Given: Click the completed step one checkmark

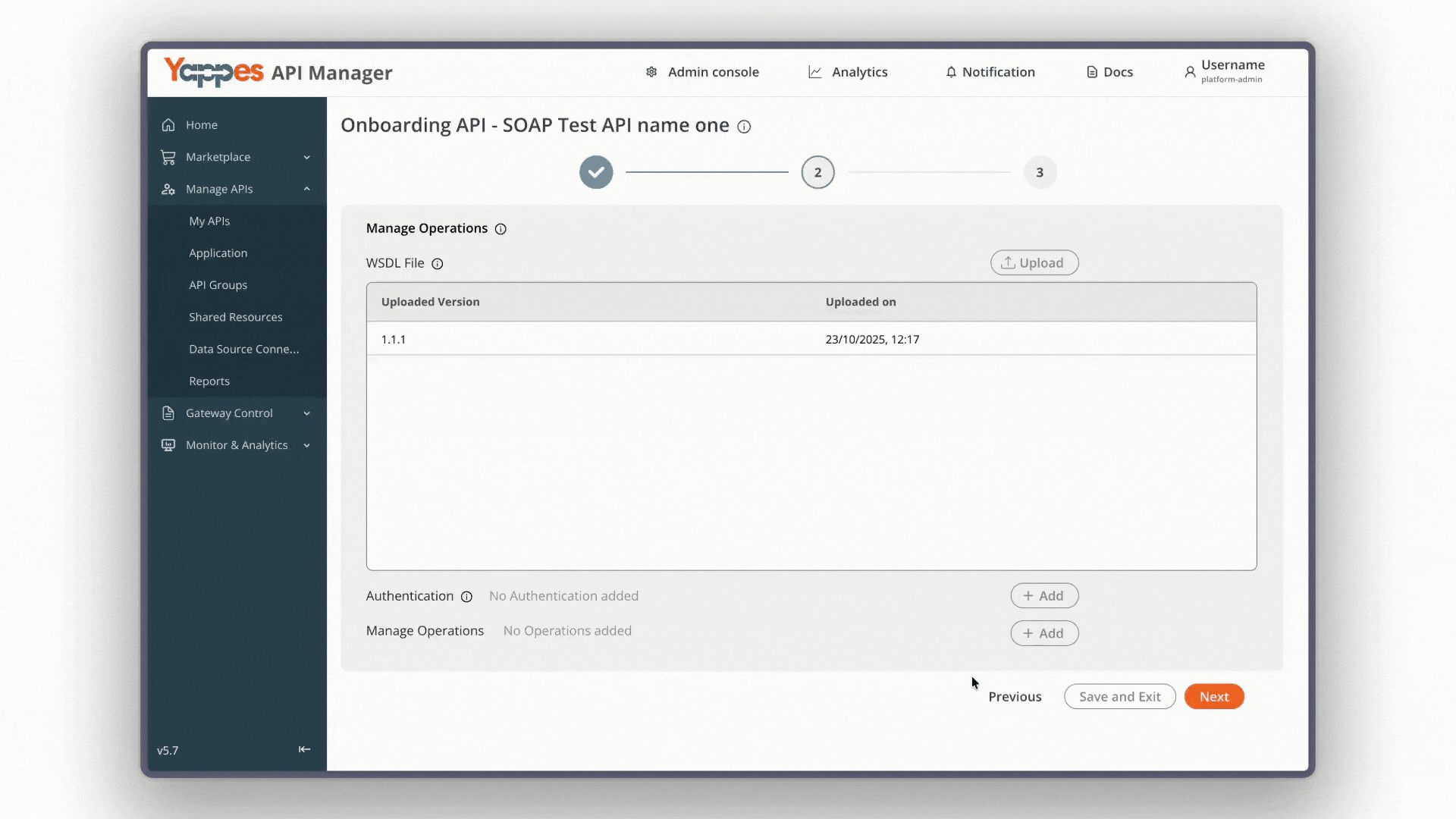Looking at the screenshot, I should point(596,172).
